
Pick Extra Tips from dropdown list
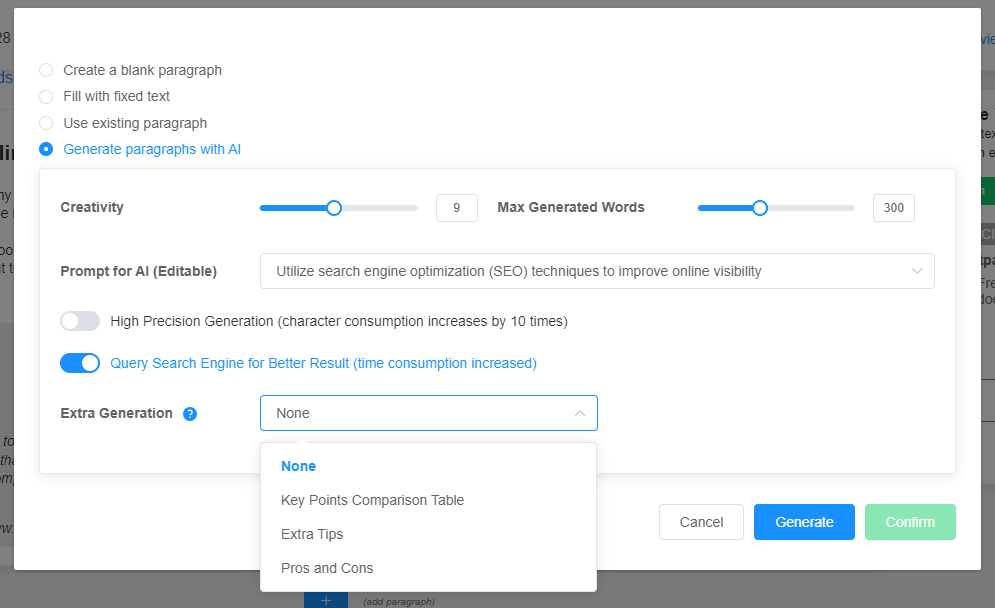point(428,534)
